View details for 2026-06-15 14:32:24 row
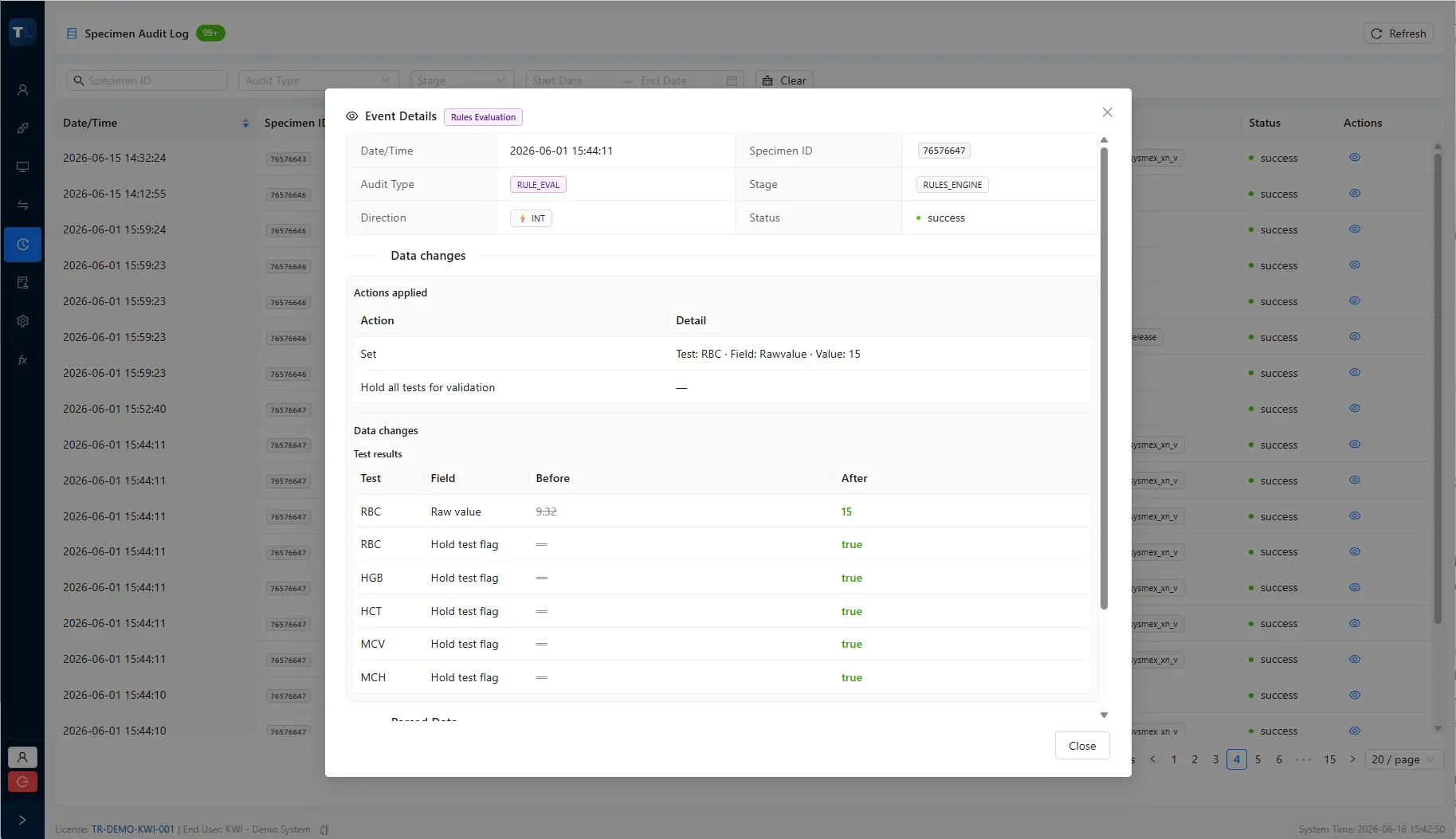1456x839 pixels. (x=1355, y=158)
